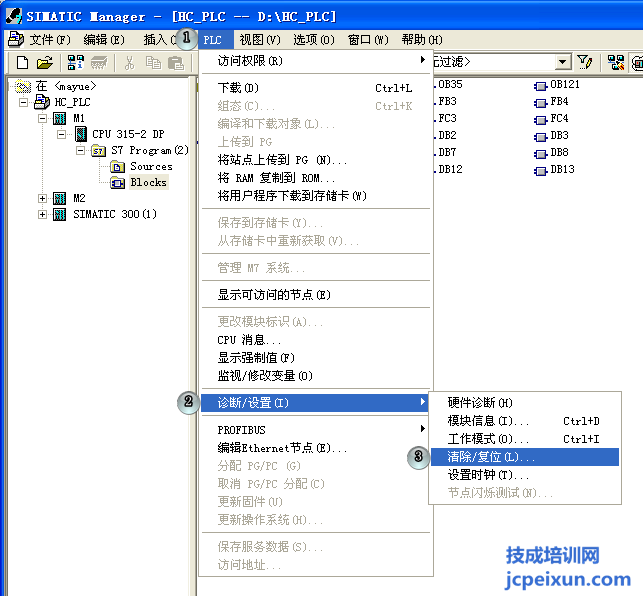Click 清除/复位 in the submenu
This screenshot has height=596, width=643.
(491, 457)
